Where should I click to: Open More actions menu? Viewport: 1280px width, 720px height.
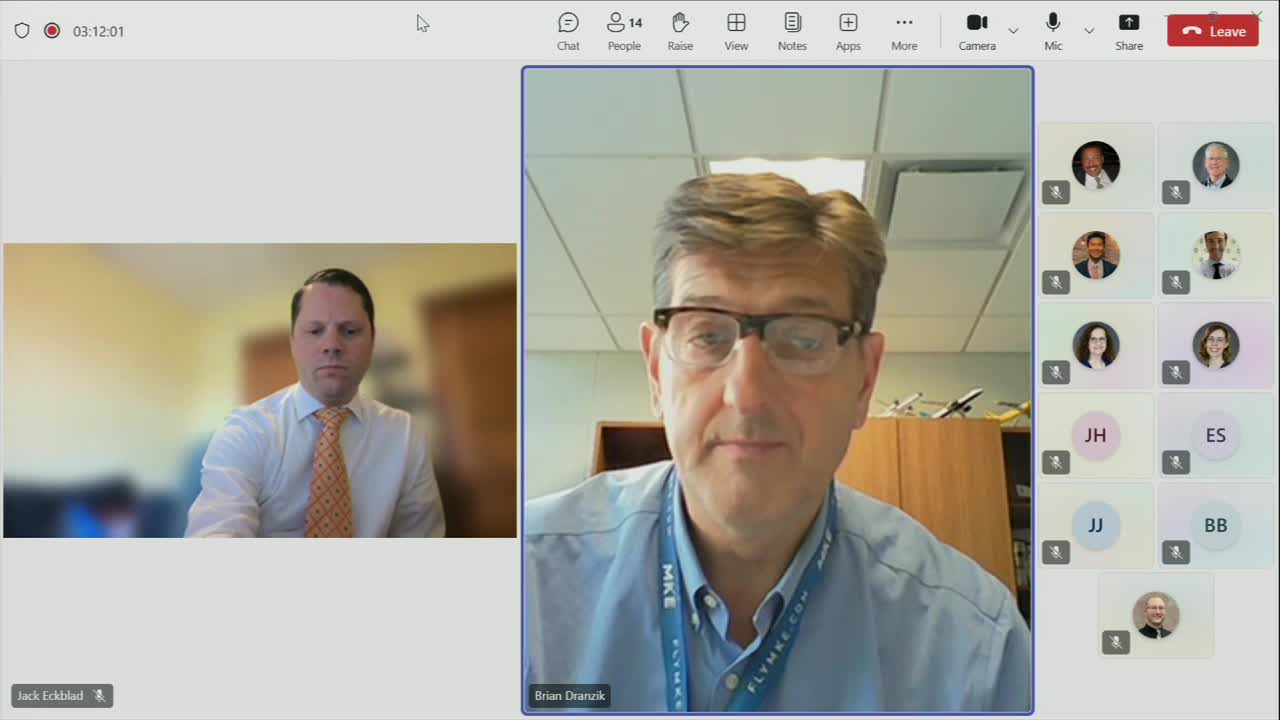point(904,31)
